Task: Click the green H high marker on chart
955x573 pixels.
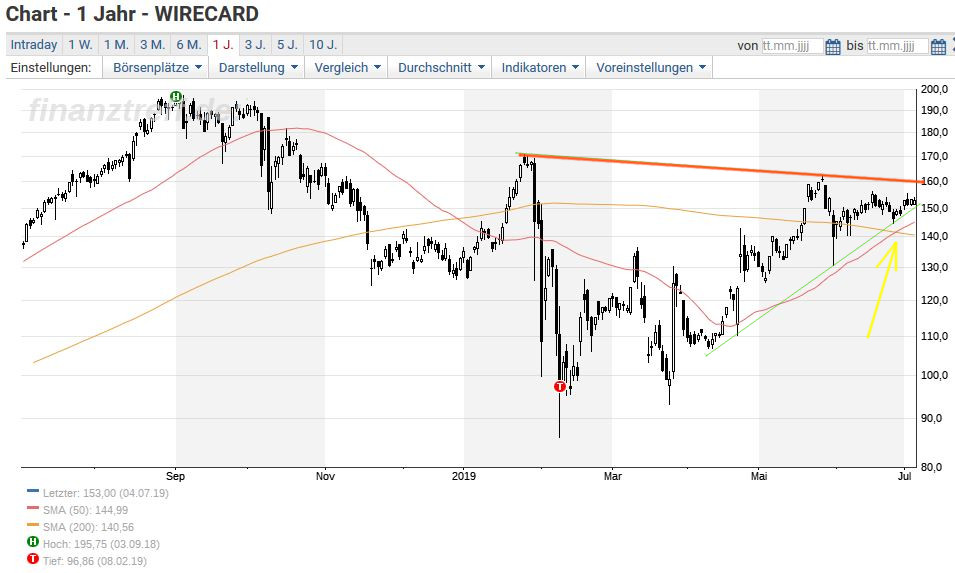Action: coord(176,96)
